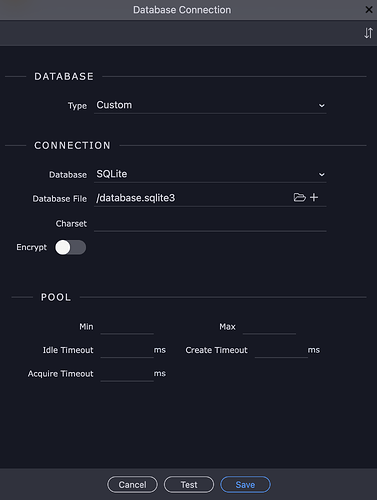Focus the Create Timeout field
Screen dimensions: 377x500
(x=281, y=350)
